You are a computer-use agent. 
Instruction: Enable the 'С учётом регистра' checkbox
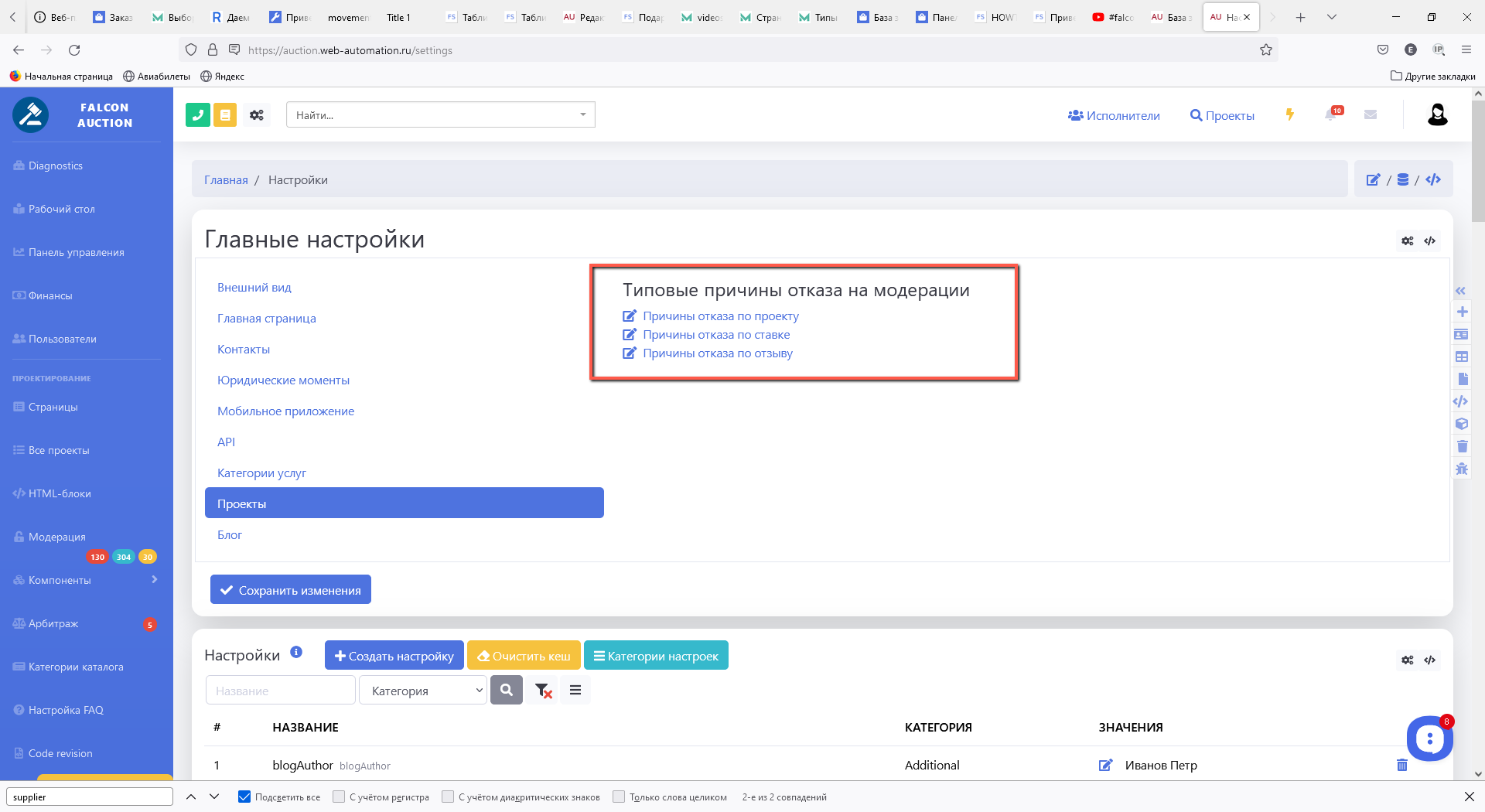(339, 797)
